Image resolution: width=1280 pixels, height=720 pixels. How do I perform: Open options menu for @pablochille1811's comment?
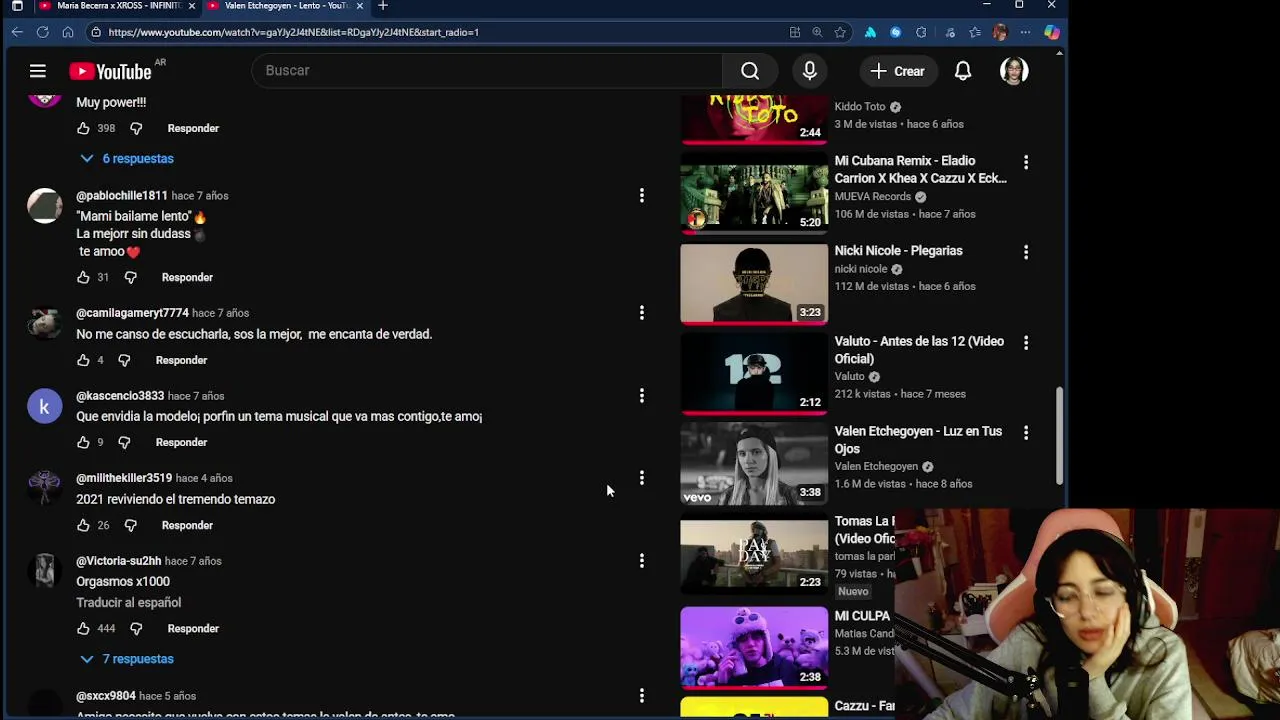642,196
